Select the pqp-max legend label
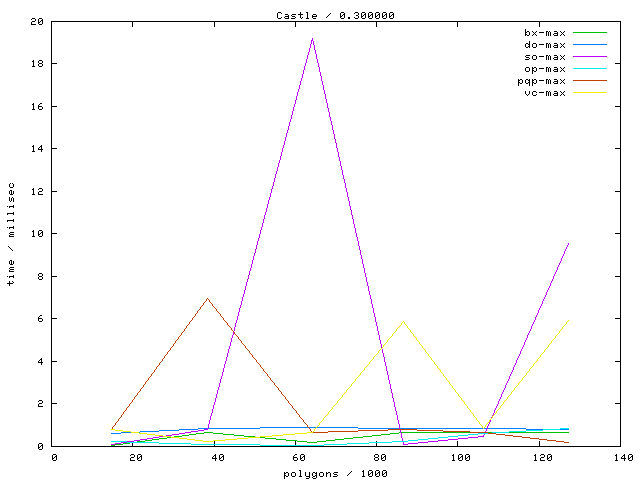 [541, 81]
